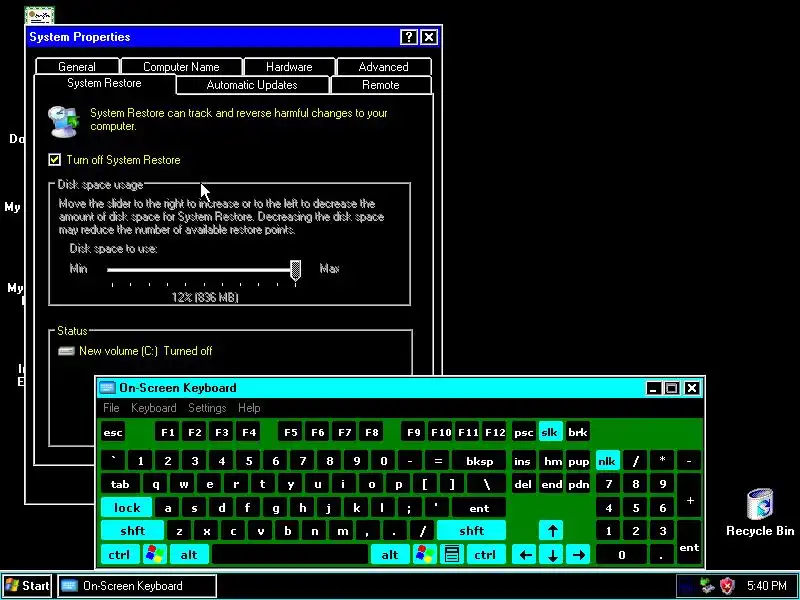
Task: Click the q letter key
Action: pos(156,484)
